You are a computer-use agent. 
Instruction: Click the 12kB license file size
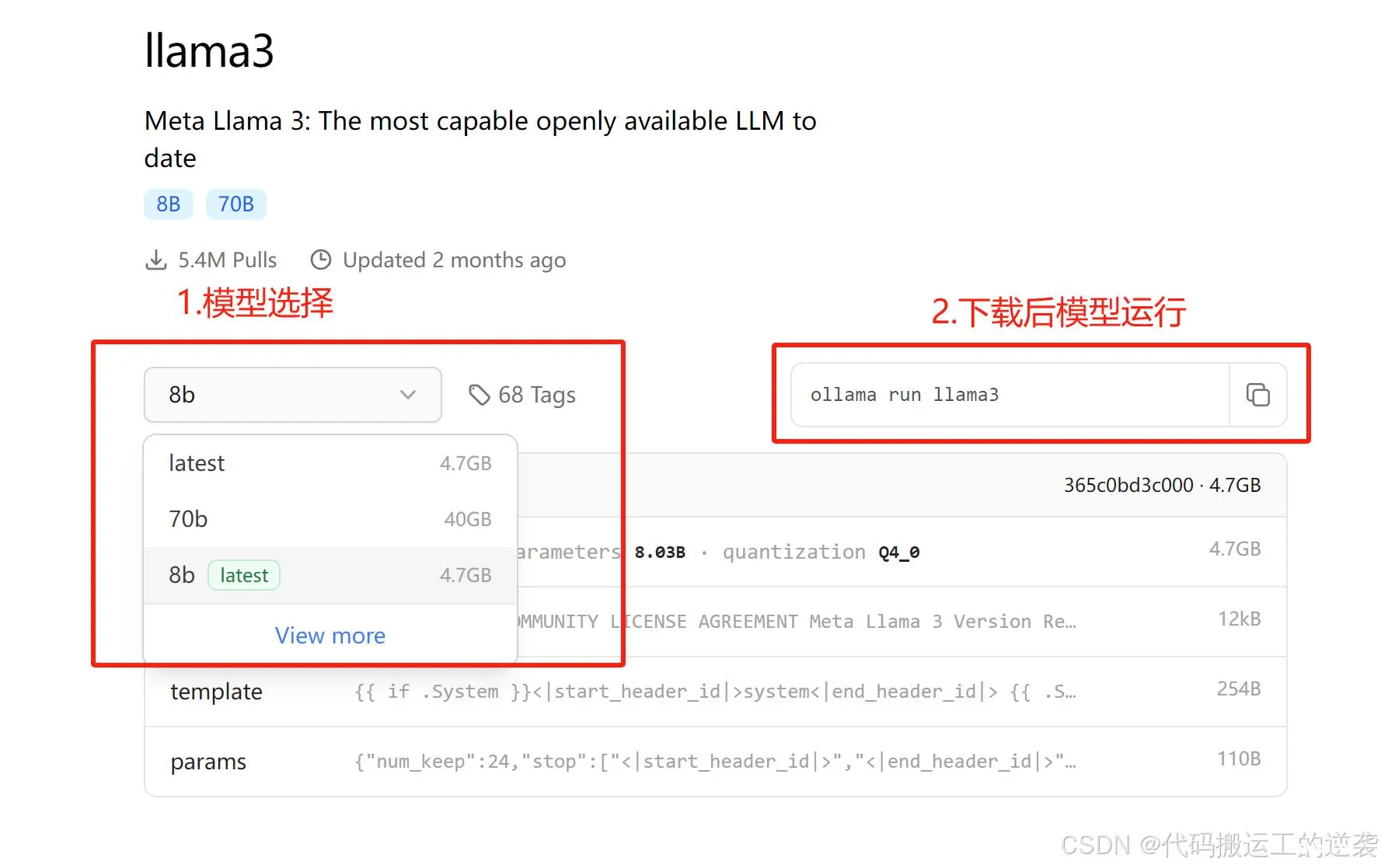pyautogui.click(x=1240, y=619)
